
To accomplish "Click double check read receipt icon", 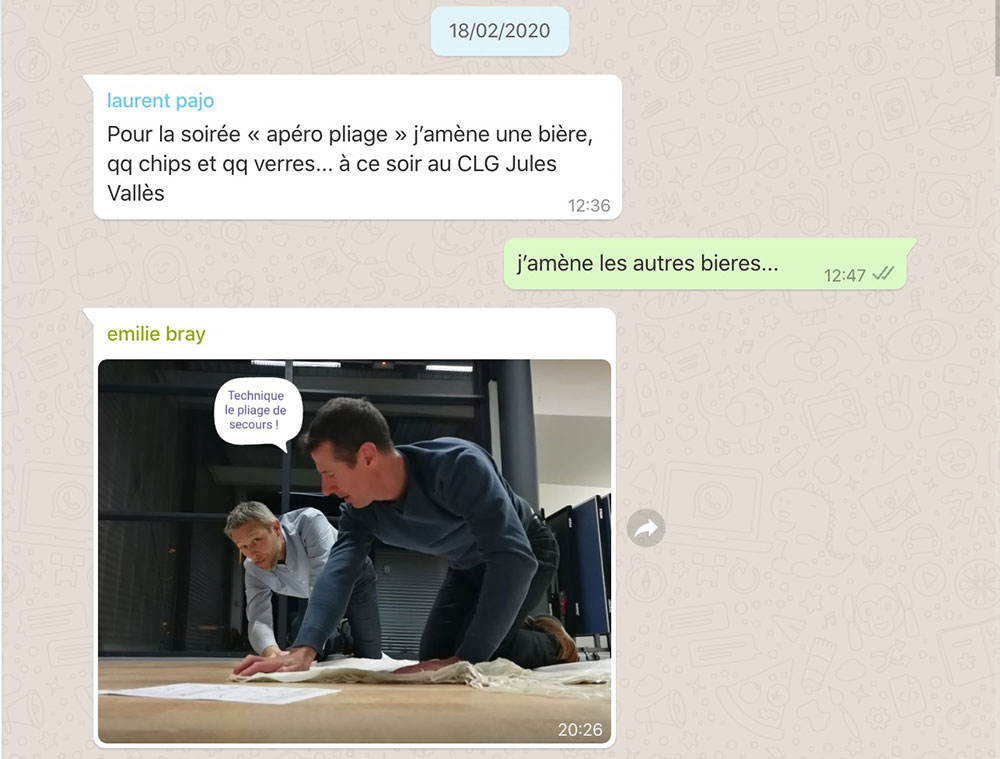I will tap(883, 274).
